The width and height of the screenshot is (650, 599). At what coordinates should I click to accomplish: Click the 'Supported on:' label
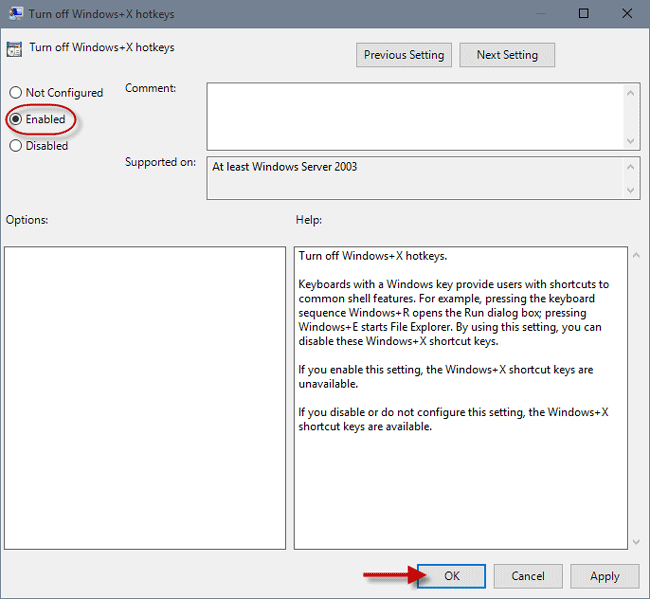[160, 162]
